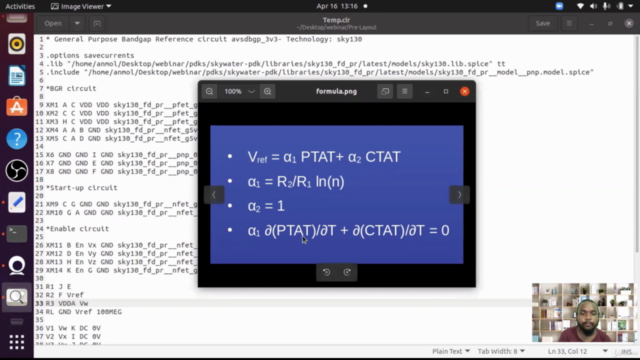Open the 100% zoom level dropdown
The height and width of the screenshot is (360, 640).
click(x=239, y=91)
